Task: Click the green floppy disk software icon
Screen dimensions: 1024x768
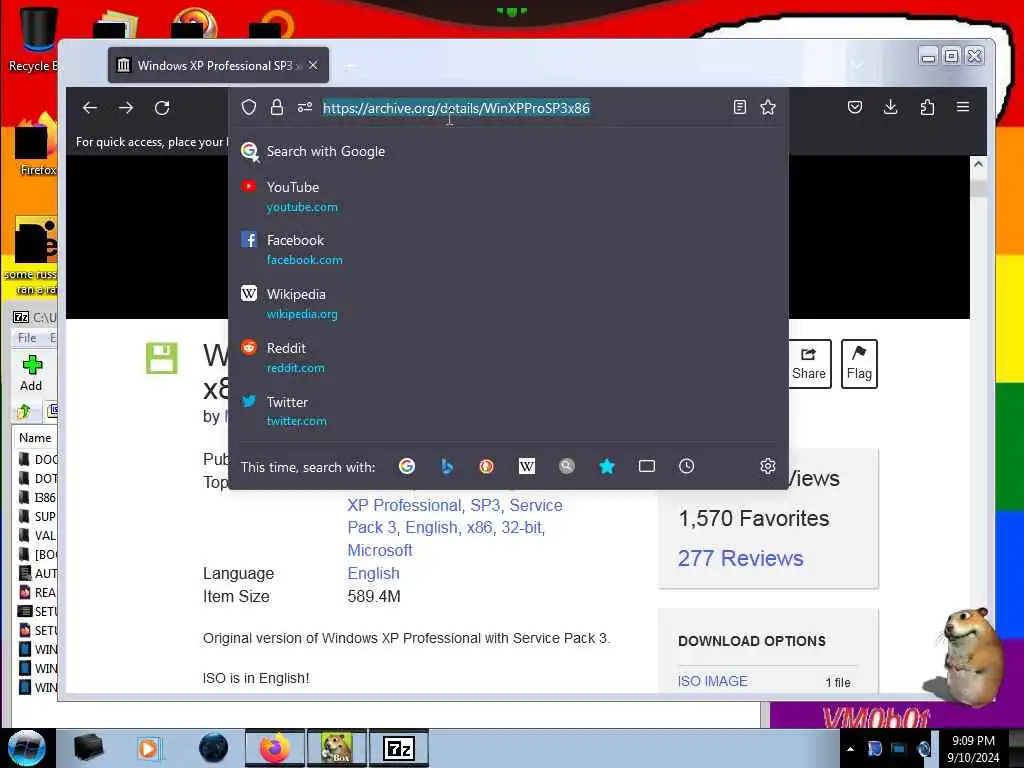Action: [162, 358]
